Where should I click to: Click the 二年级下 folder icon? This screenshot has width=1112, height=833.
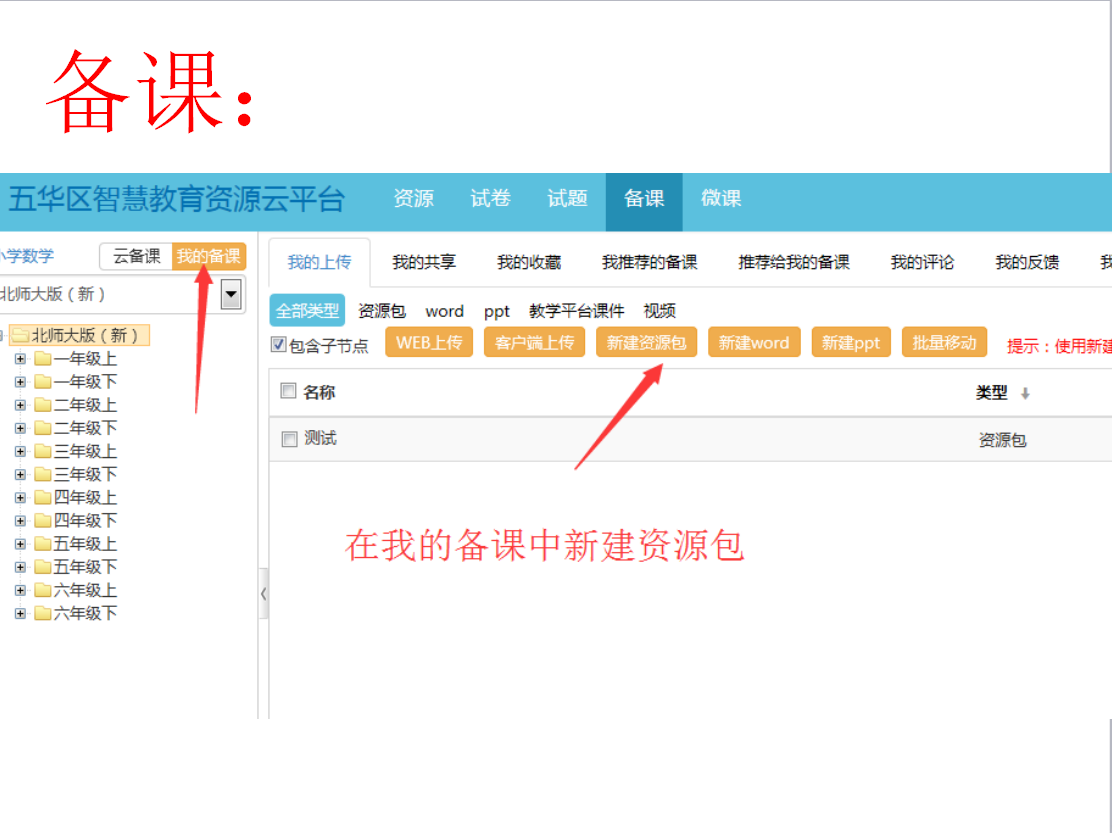coord(43,427)
